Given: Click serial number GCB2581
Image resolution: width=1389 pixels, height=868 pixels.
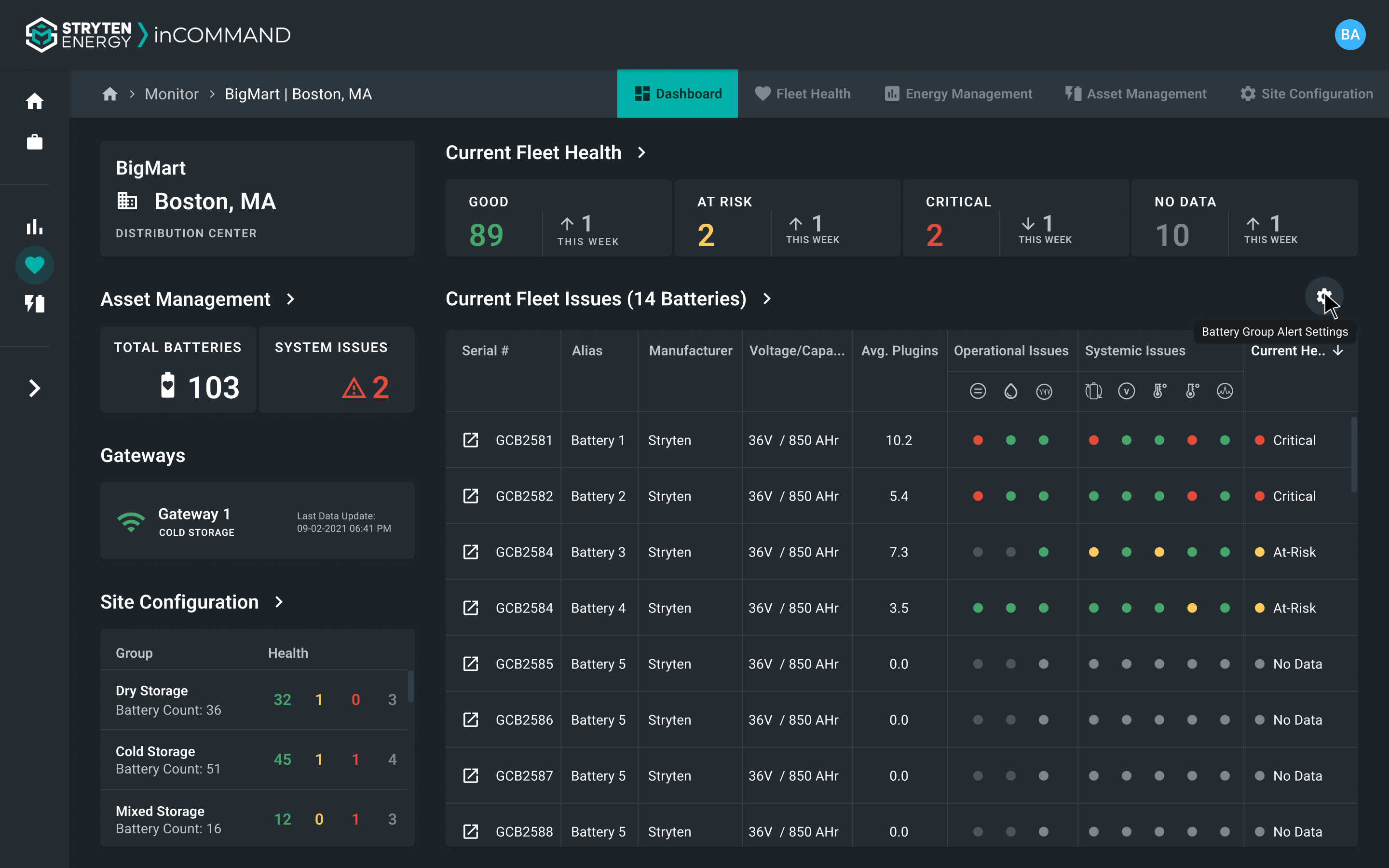Looking at the screenshot, I should [x=524, y=440].
